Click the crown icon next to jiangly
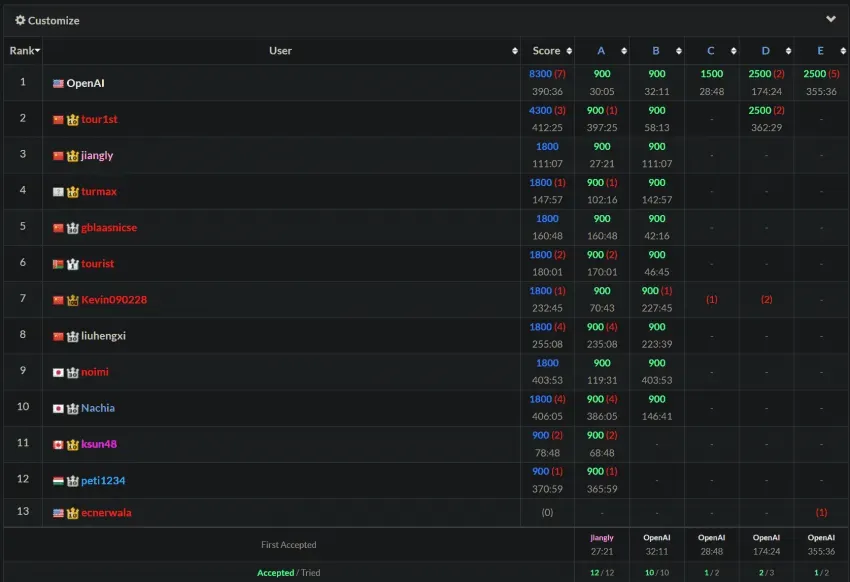Screen dimensions: 850x582 73,156
